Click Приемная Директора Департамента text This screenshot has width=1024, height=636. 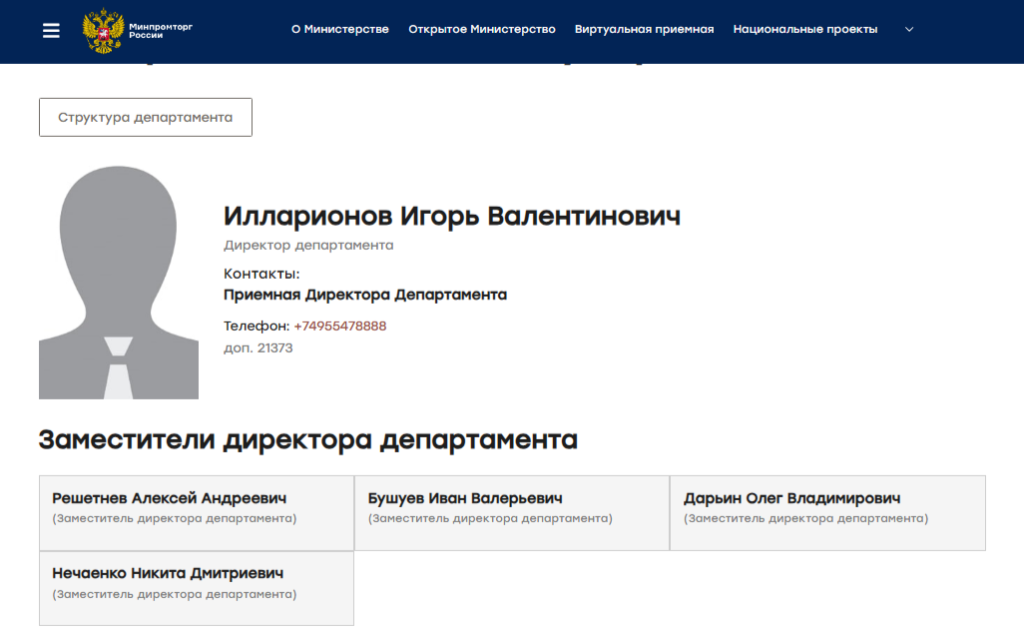[x=365, y=295]
